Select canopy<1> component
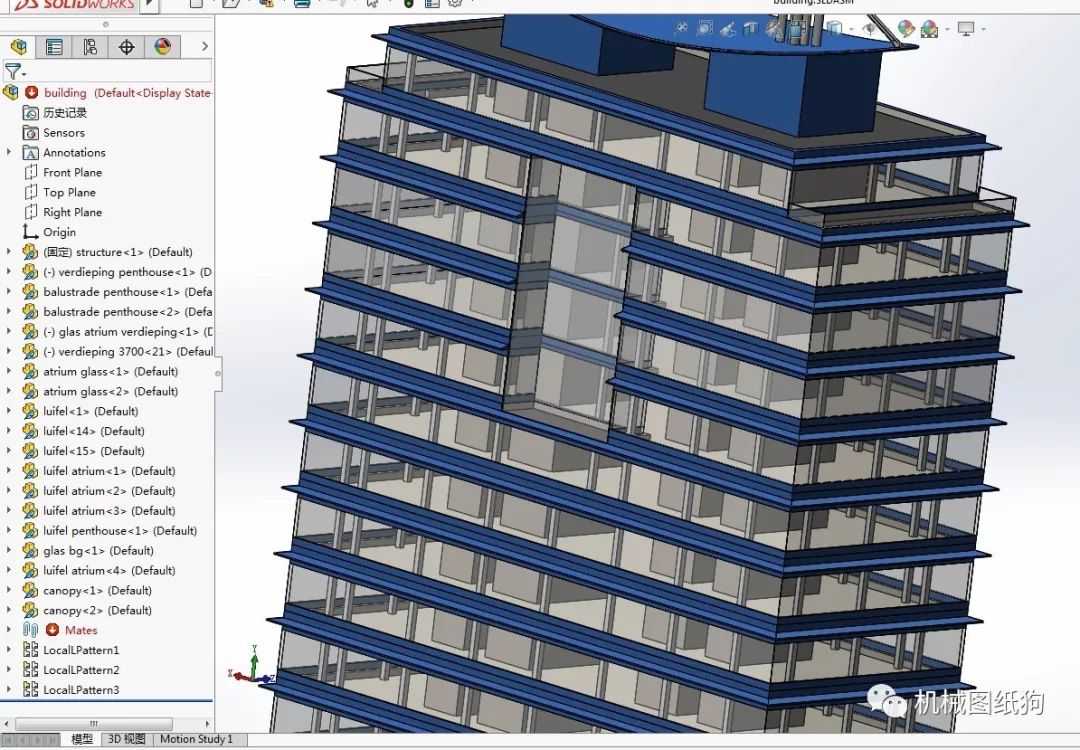The height and width of the screenshot is (750, 1080). pyautogui.click(x=97, y=590)
